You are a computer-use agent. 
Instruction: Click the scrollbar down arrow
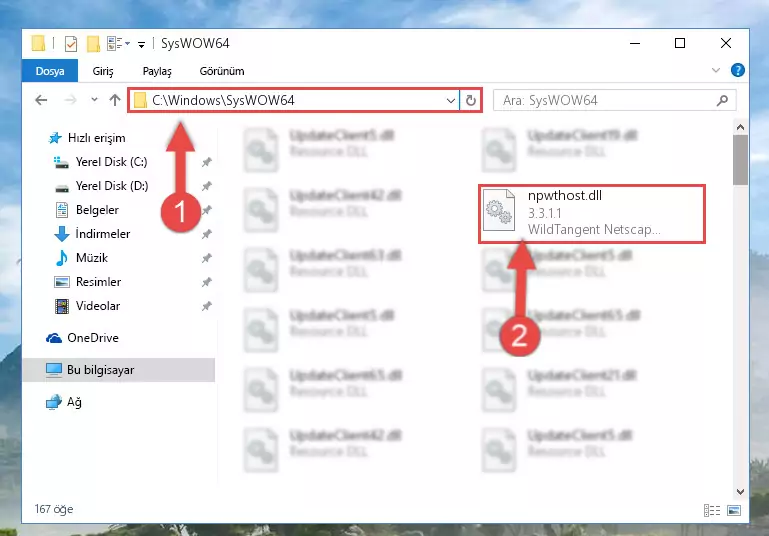coord(741,491)
